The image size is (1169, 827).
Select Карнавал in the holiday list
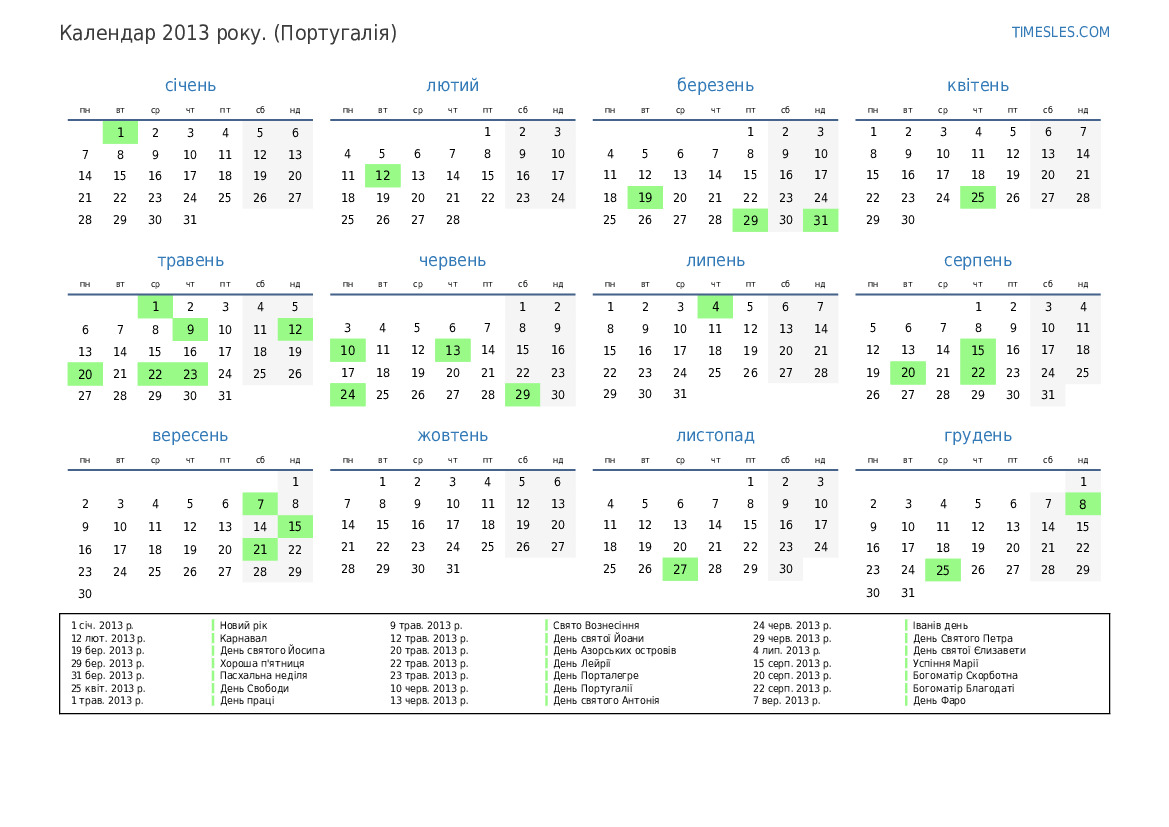[x=243, y=638]
